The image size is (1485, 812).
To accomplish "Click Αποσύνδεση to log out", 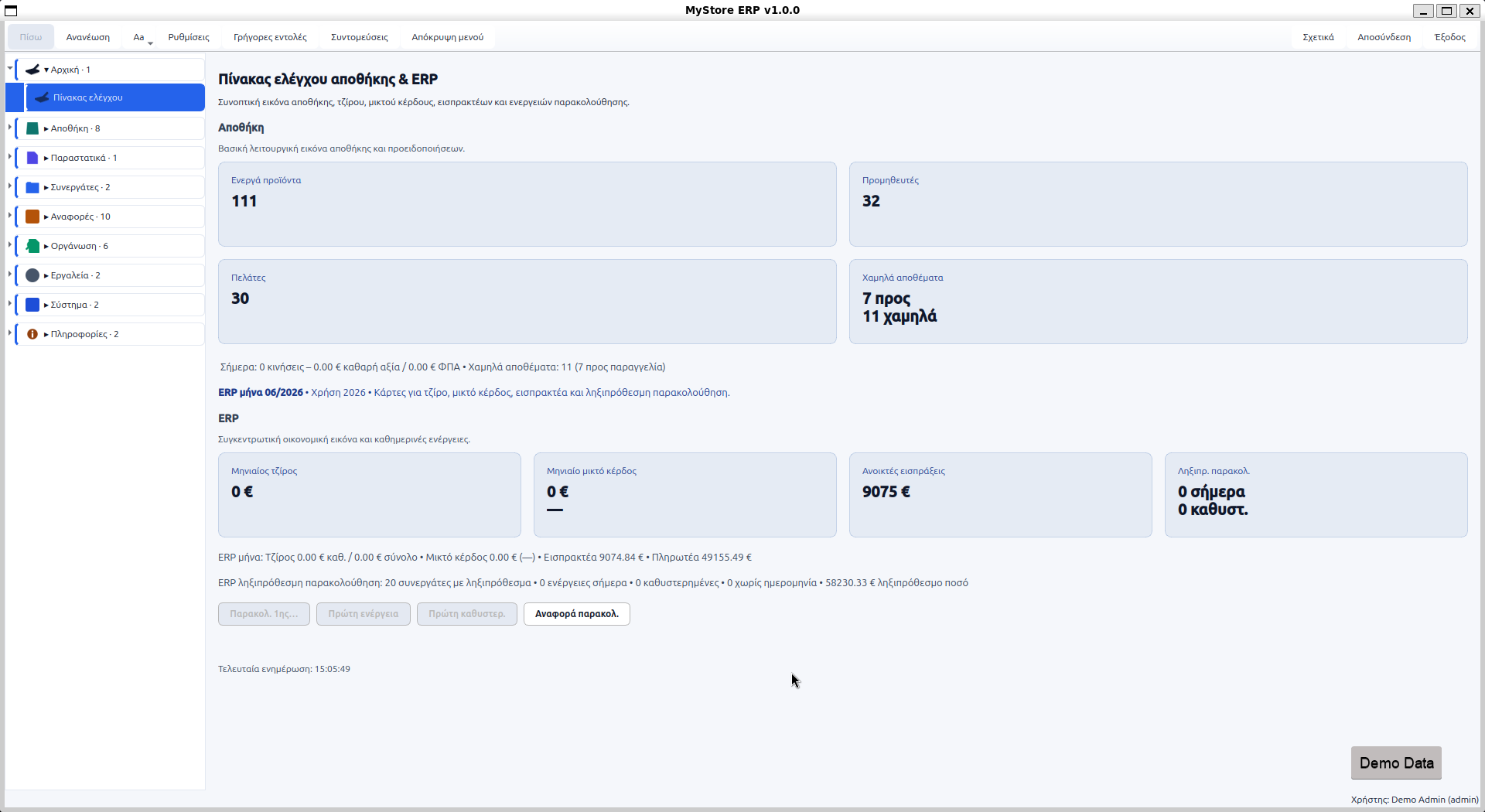I will [x=1384, y=37].
